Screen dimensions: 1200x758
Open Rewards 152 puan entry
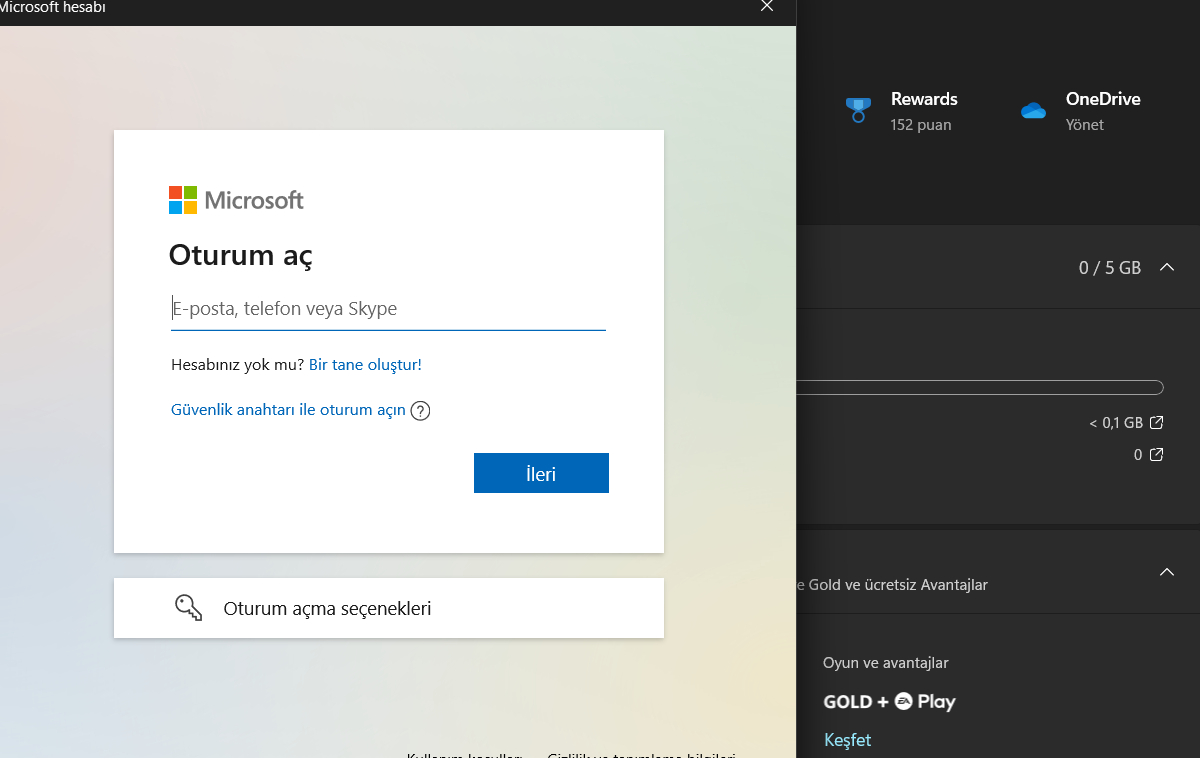(x=901, y=111)
